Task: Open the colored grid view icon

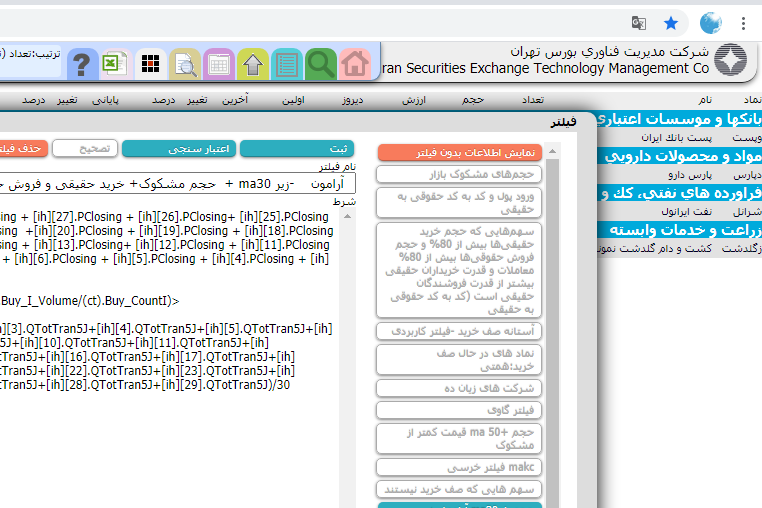Action: coord(151,64)
